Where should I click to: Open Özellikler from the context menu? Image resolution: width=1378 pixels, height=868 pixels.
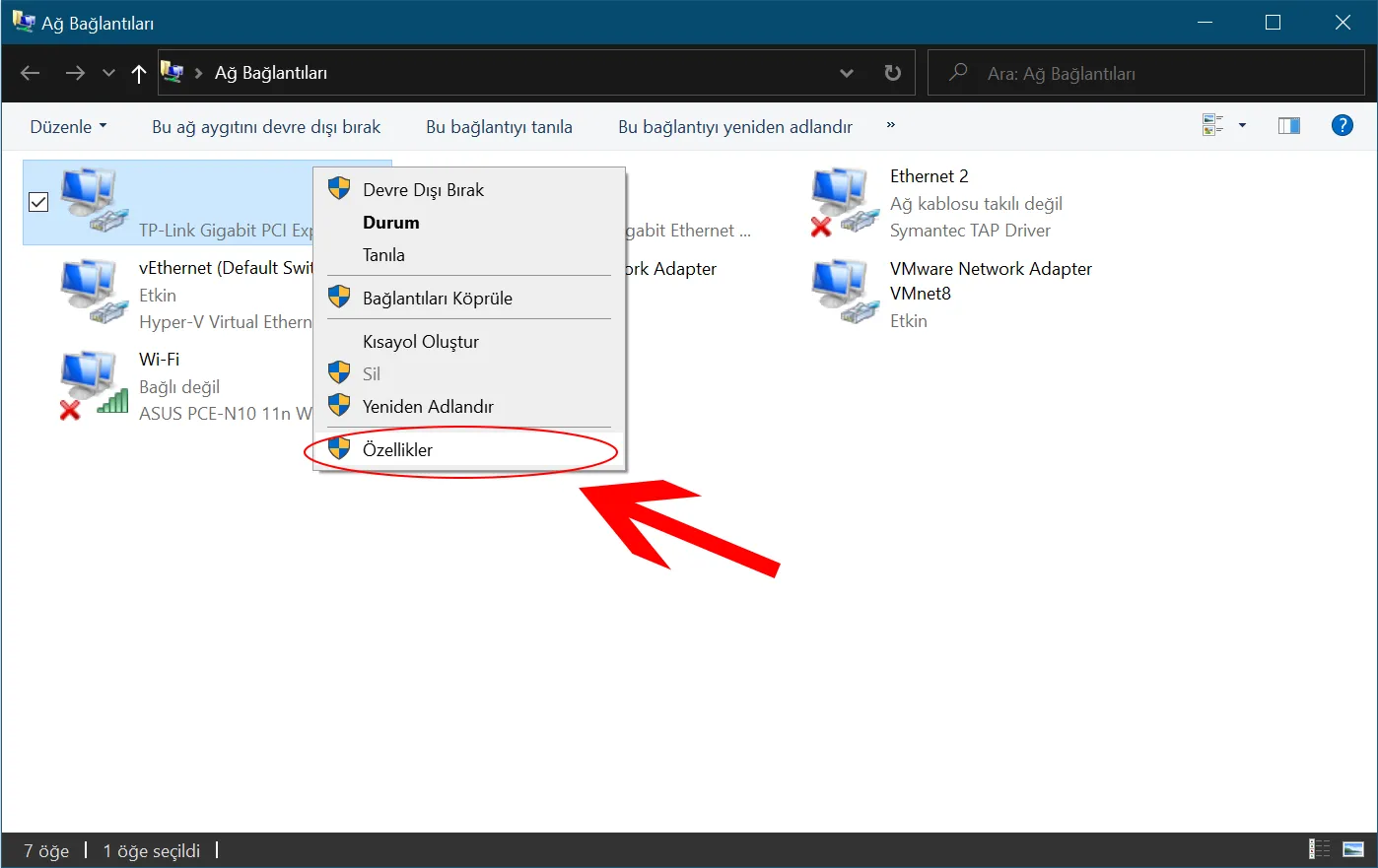tap(397, 449)
